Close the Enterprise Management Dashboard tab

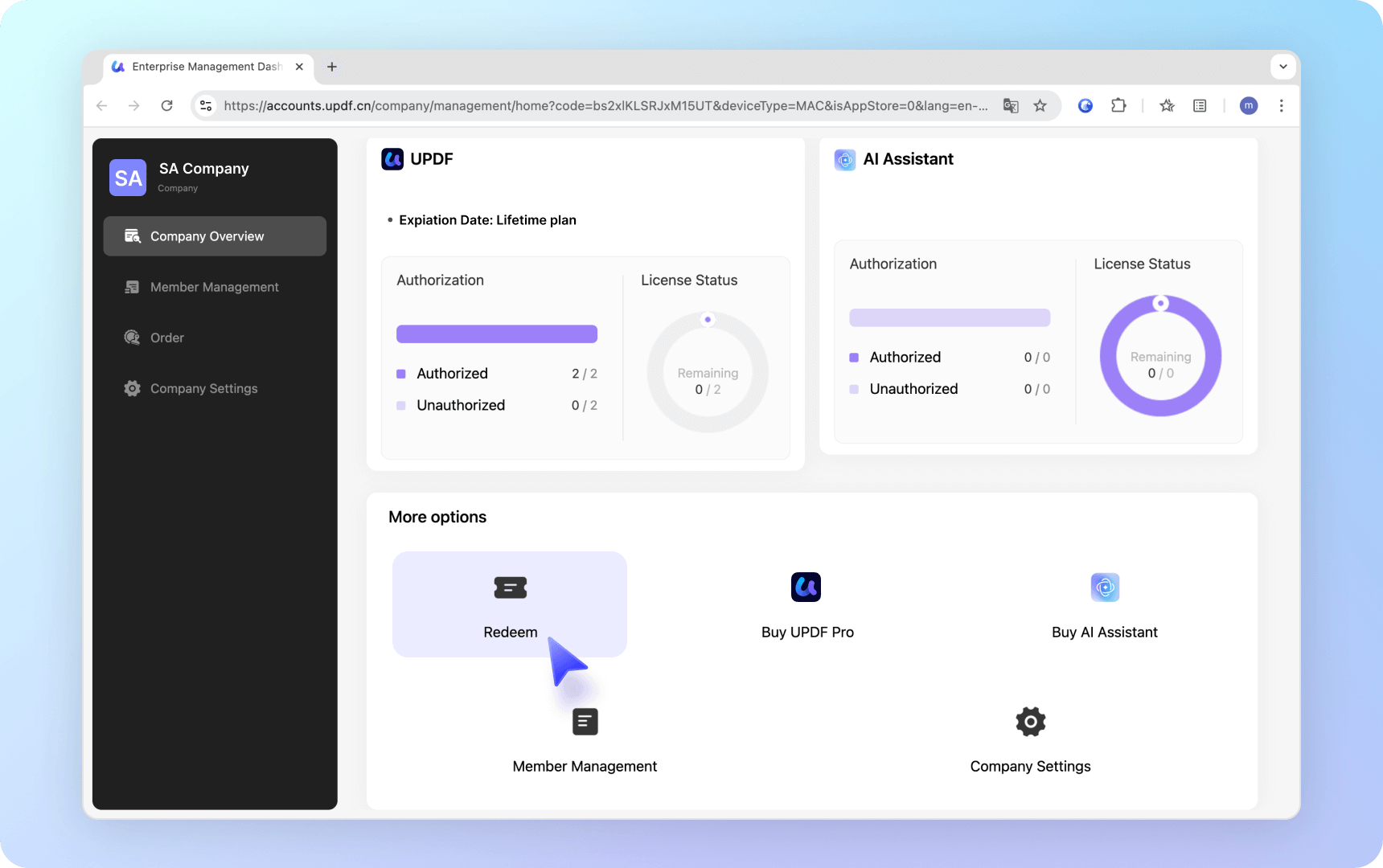coord(299,67)
